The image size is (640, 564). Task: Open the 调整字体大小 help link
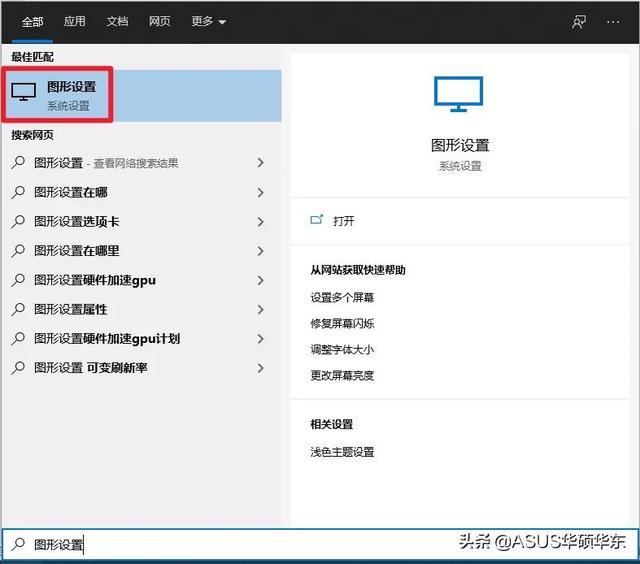click(342, 350)
